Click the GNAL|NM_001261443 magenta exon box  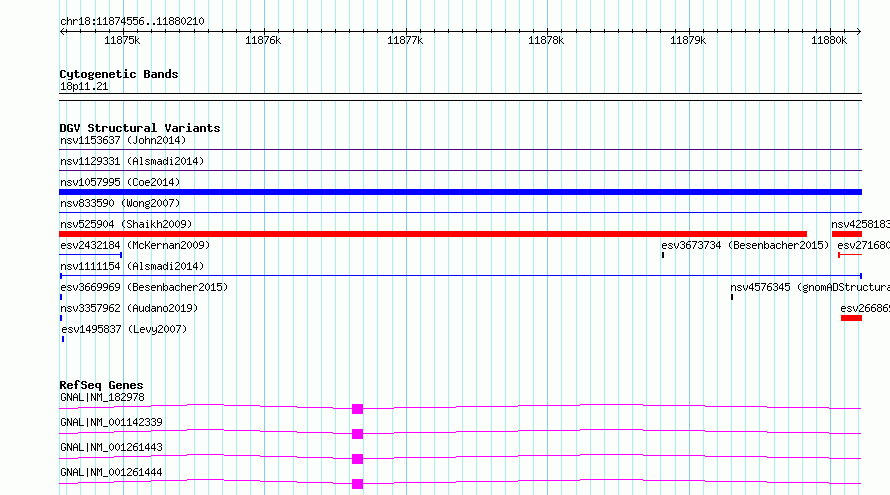358,459
